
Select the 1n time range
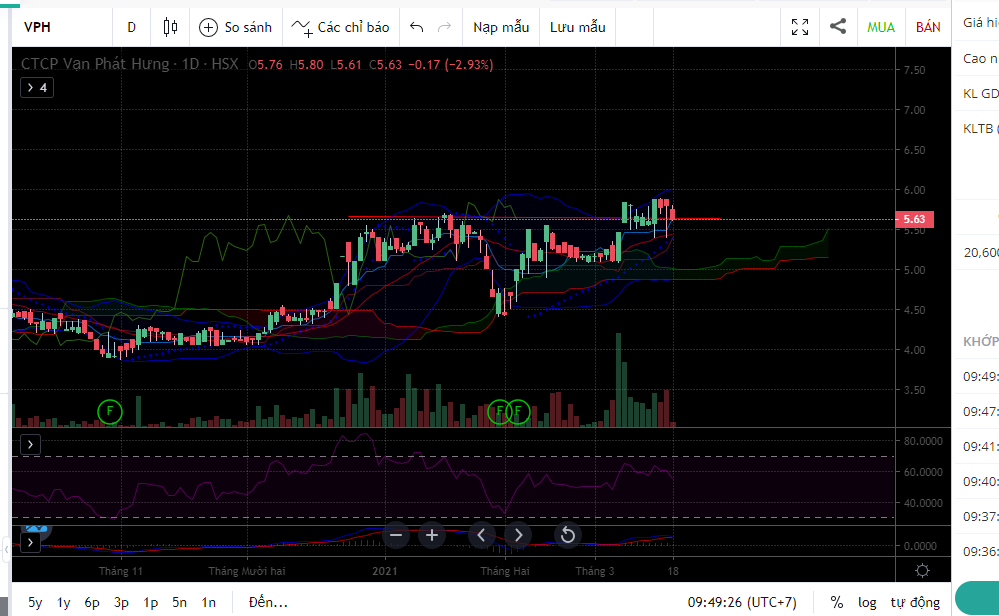point(208,602)
